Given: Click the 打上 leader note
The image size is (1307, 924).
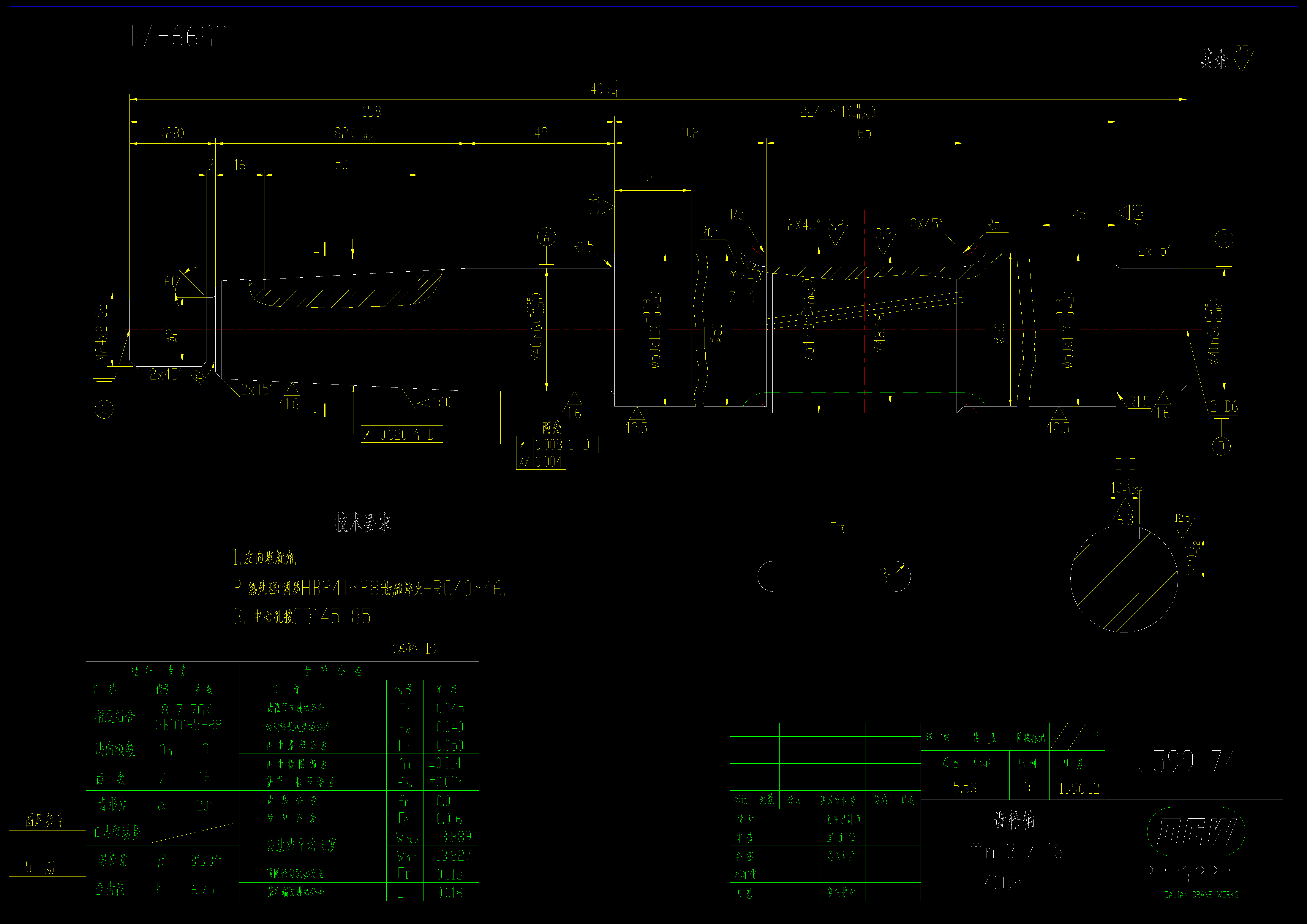Looking at the screenshot, I should pos(710,232).
